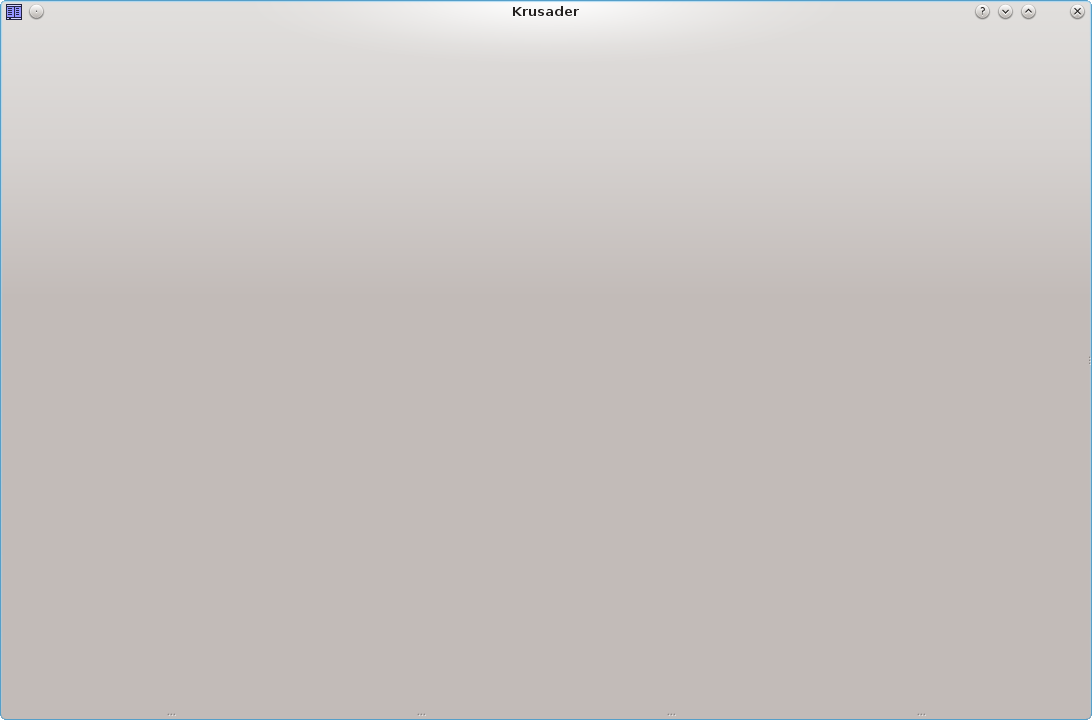Close the Krusader window
Viewport: 1092px width, 720px height.
(1077, 12)
